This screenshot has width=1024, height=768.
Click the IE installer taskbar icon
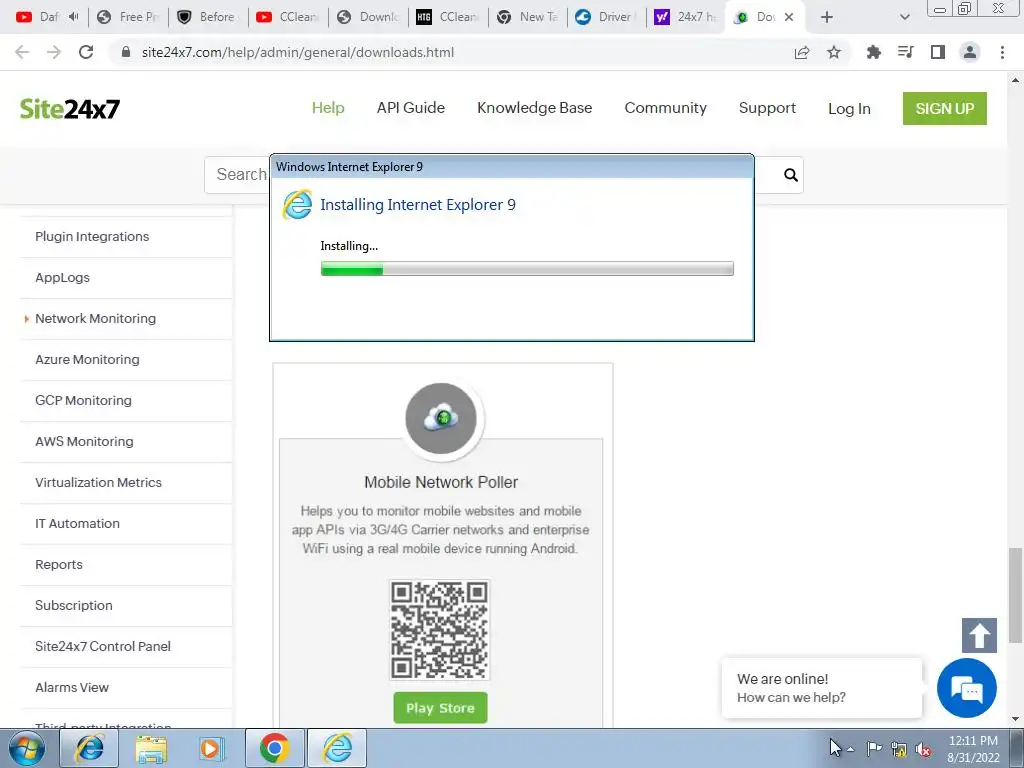[337, 748]
